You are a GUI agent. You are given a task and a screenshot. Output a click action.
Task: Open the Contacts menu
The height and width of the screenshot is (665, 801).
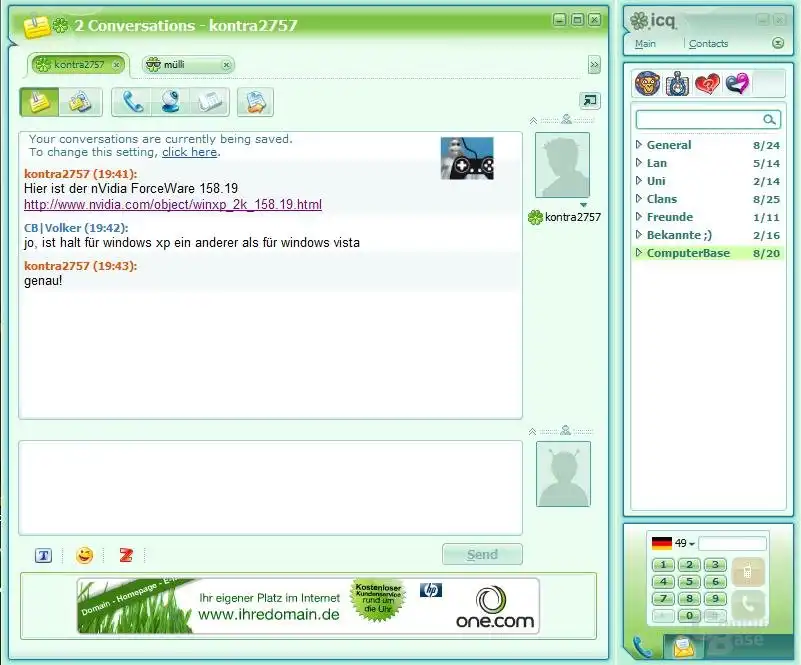(x=708, y=44)
